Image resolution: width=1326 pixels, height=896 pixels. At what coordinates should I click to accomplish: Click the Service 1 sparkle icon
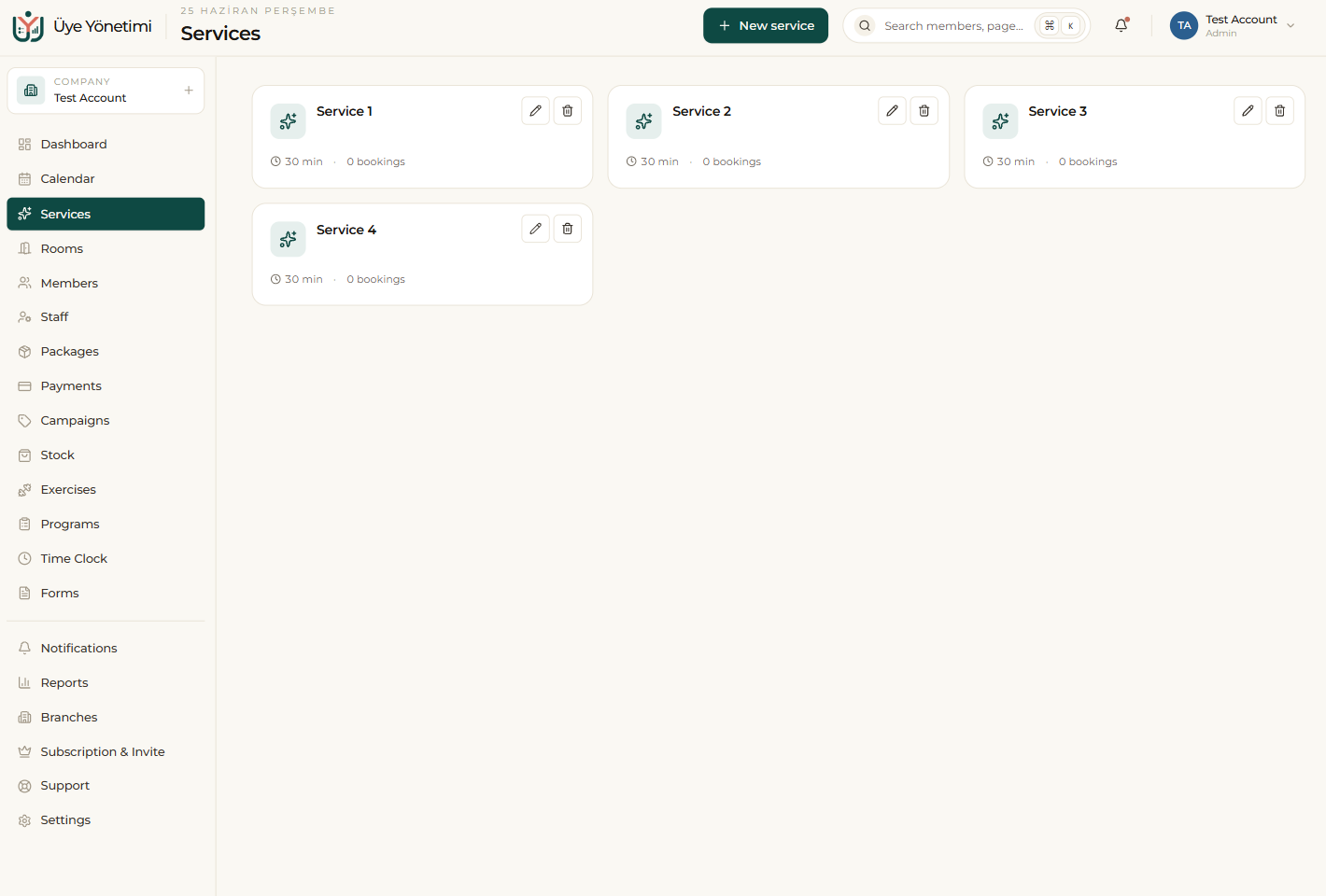pos(288,121)
